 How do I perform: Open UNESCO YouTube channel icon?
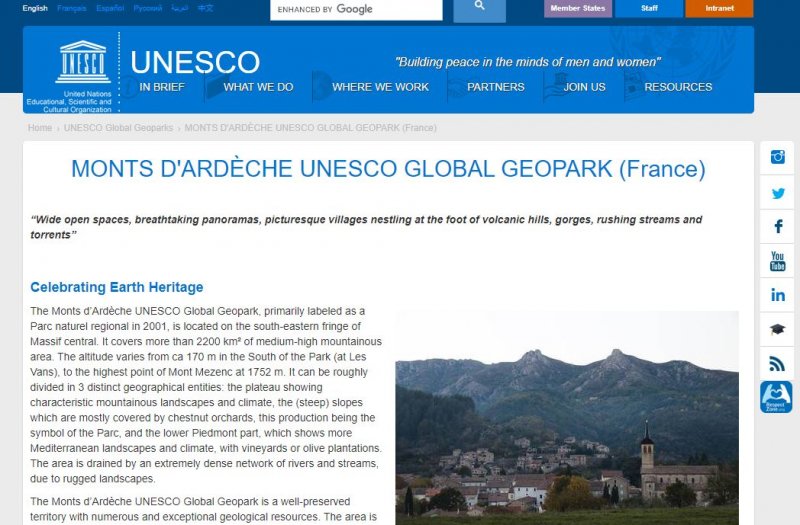[777, 261]
